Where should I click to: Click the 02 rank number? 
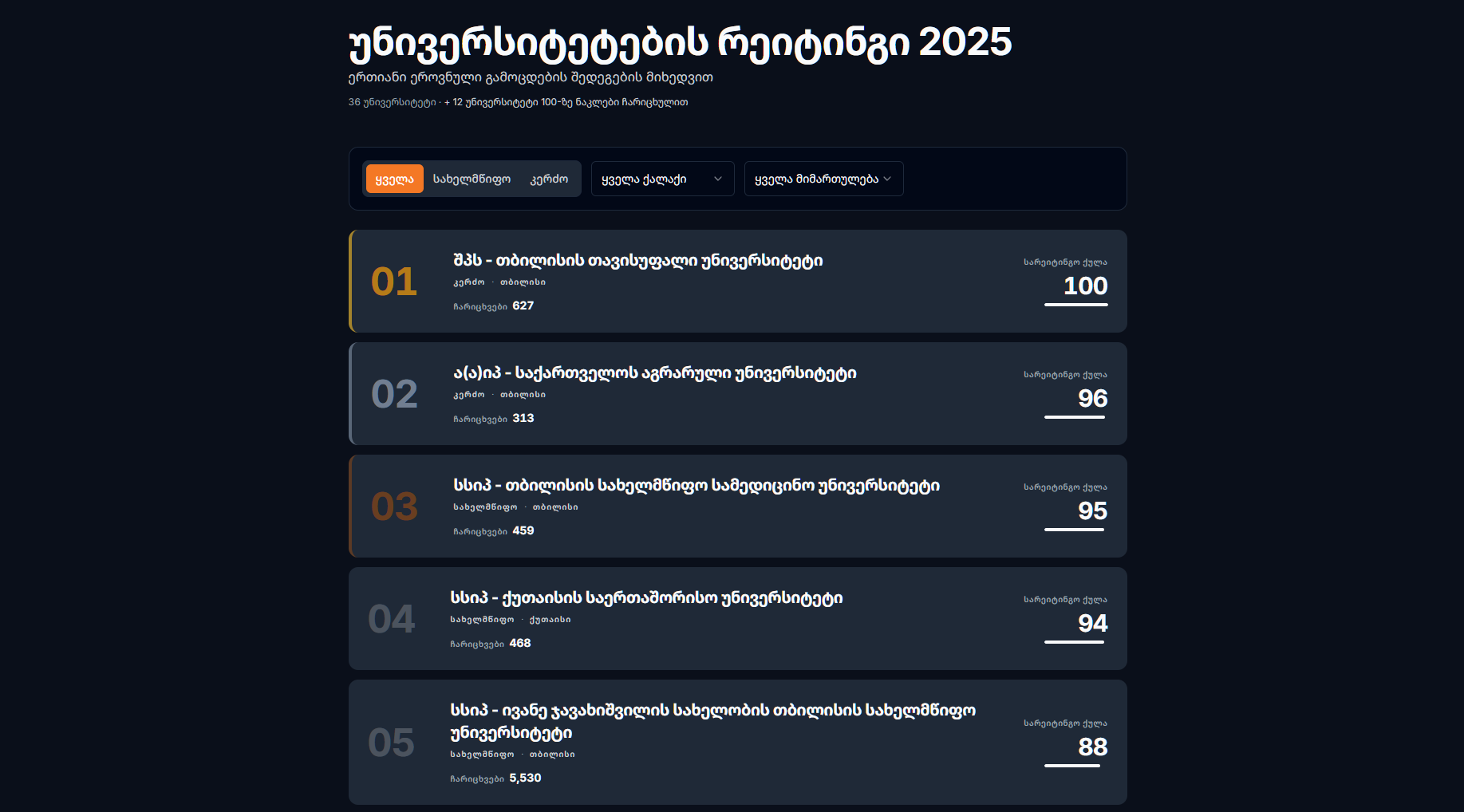[x=394, y=394]
